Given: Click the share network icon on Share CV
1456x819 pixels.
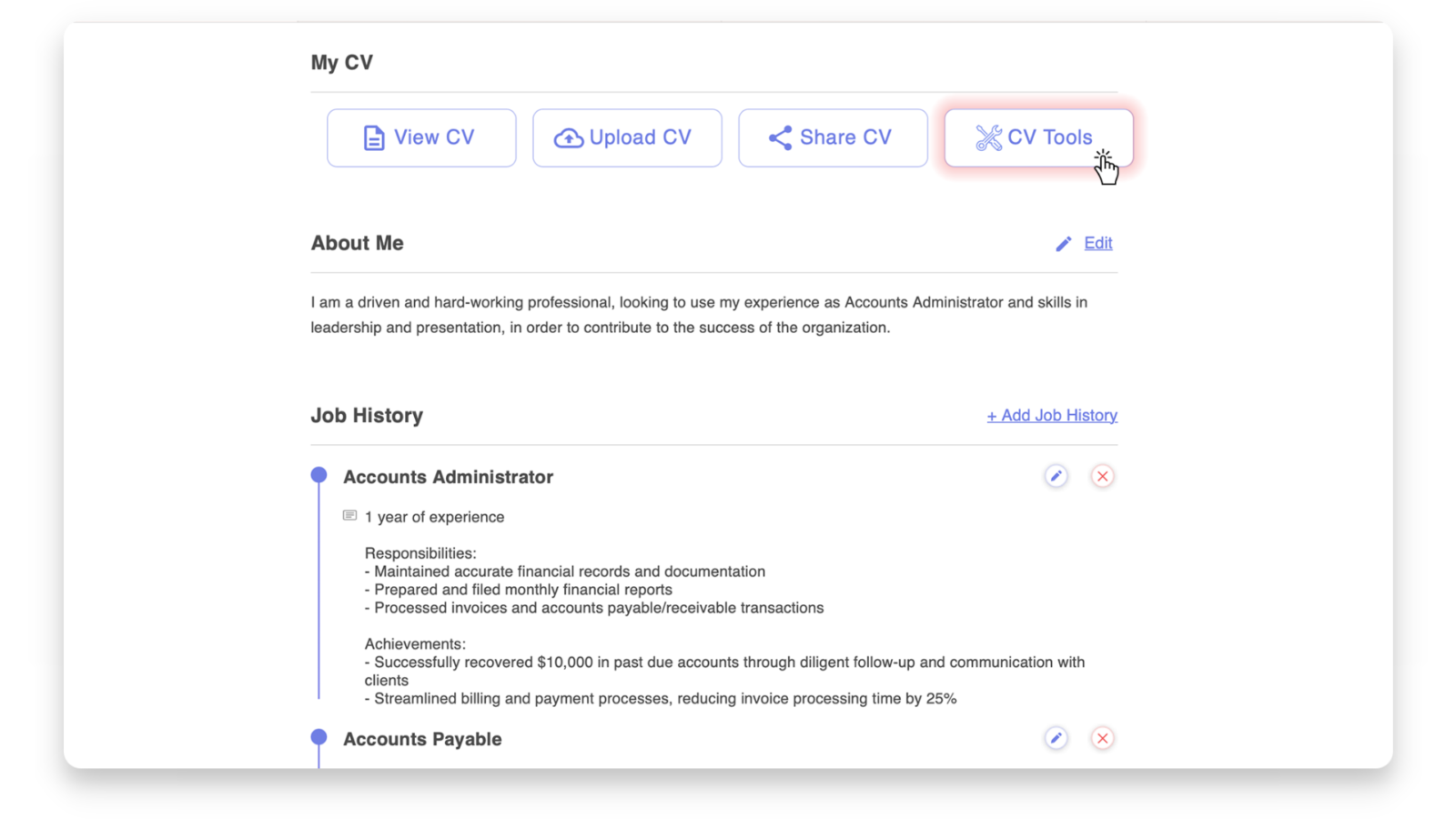Looking at the screenshot, I should click(780, 137).
